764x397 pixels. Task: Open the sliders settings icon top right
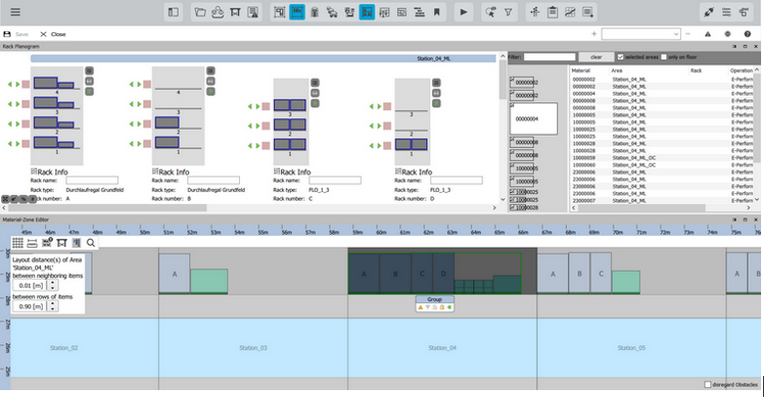pos(726,12)
